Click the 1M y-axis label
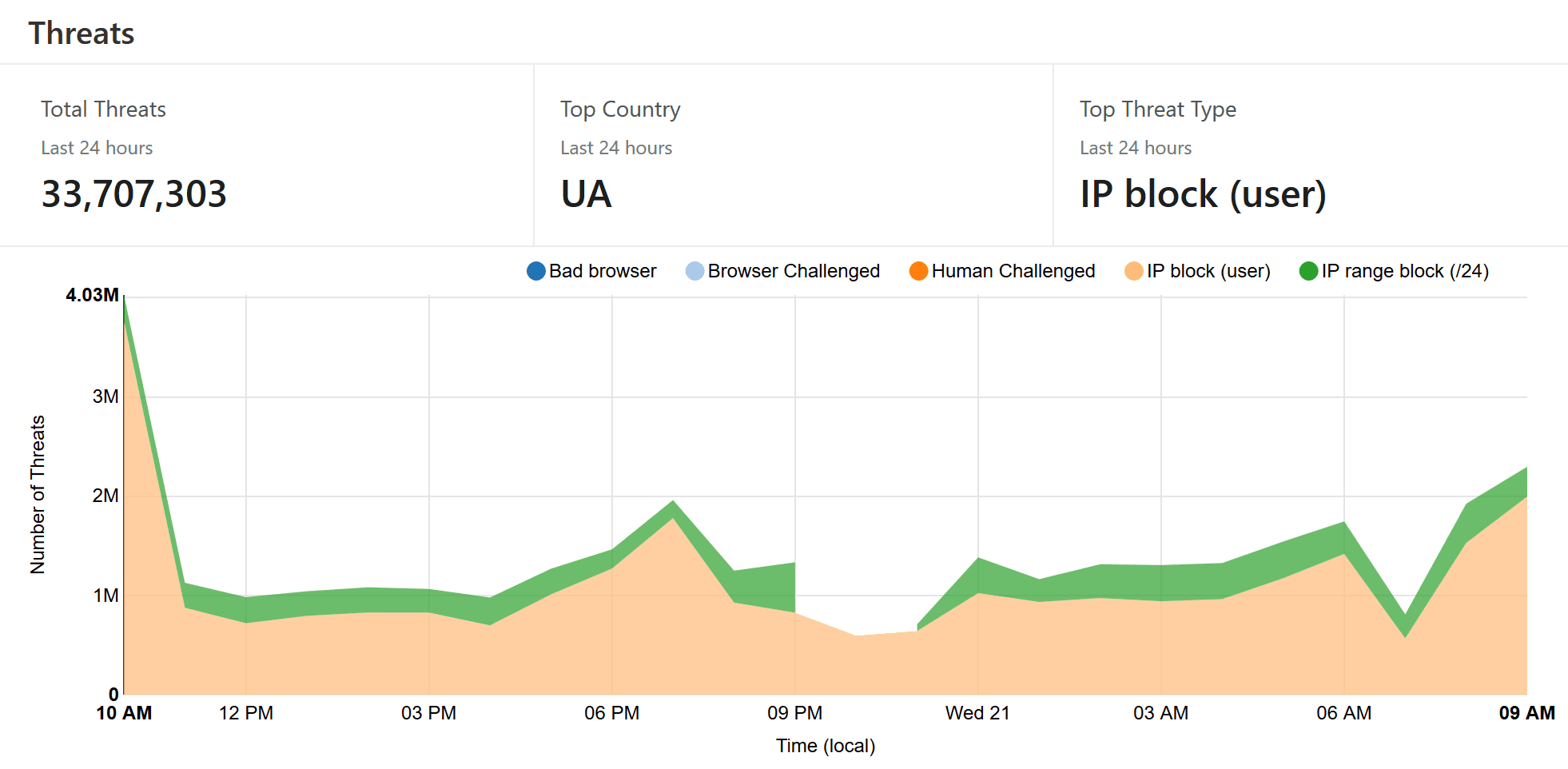The image size is (1568, 769). click(x=105, y=596)
